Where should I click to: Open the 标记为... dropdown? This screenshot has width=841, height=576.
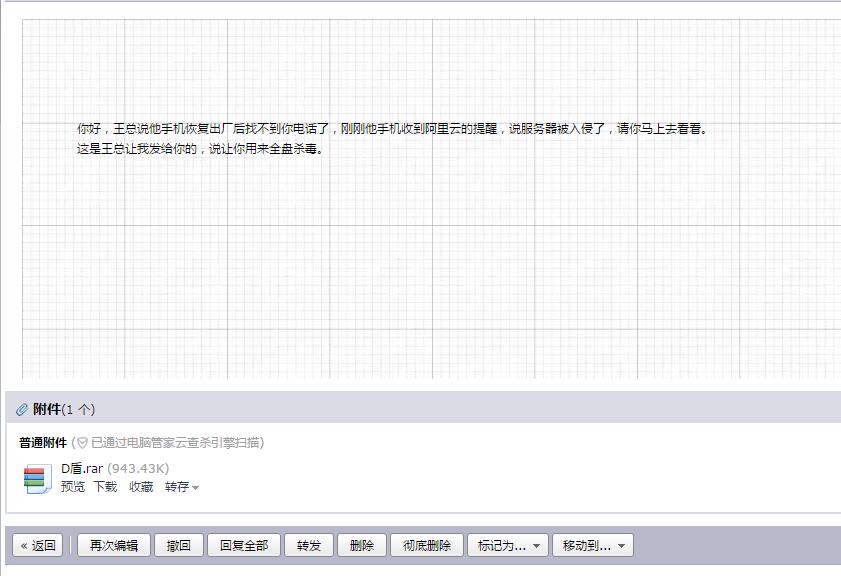click(508, 545)
